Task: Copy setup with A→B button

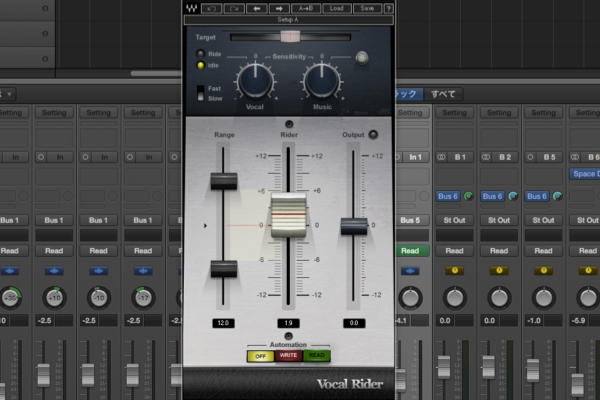Action: pos(306,8)
